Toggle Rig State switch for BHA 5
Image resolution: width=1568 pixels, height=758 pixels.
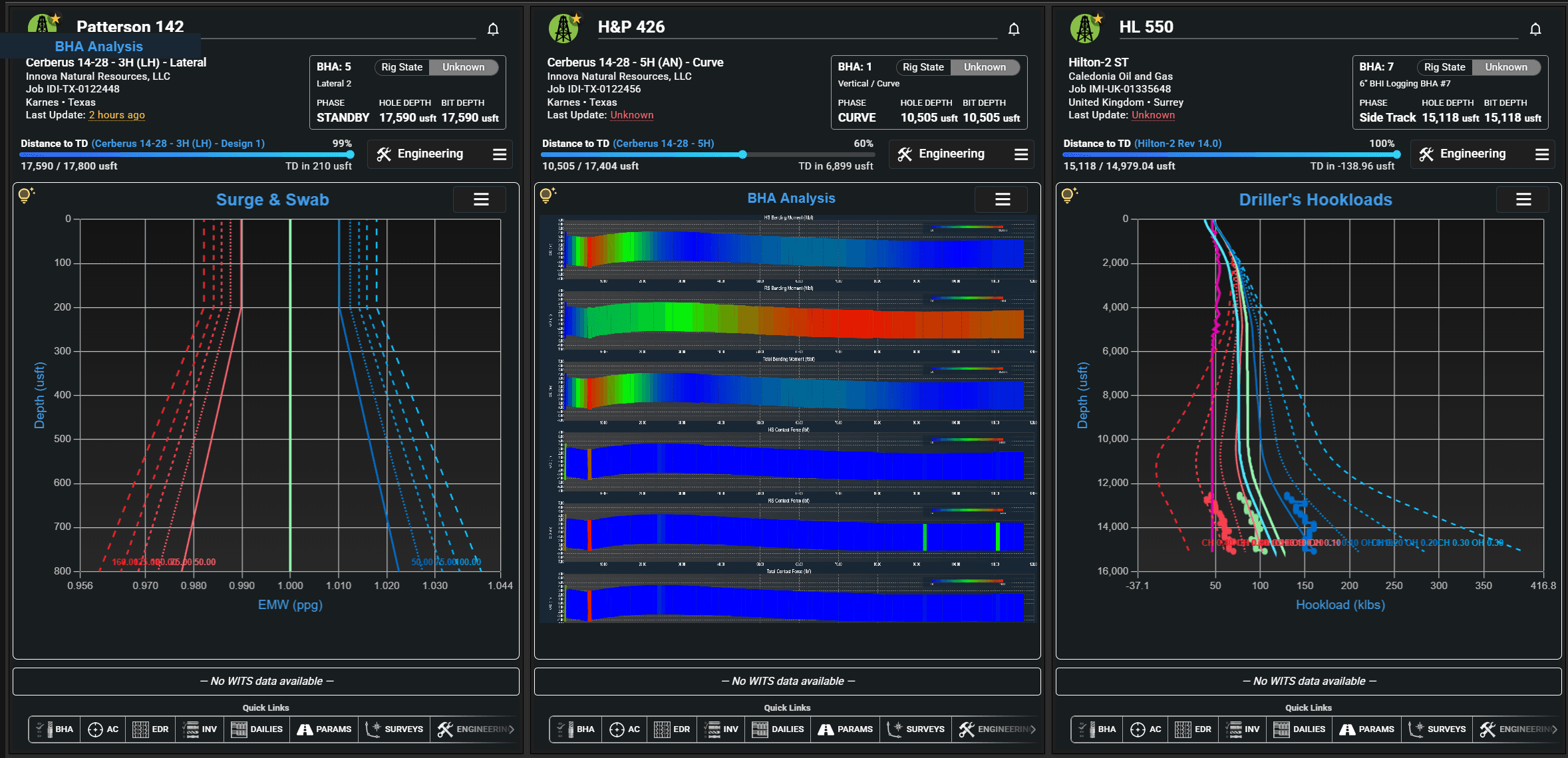pyautogui.click(x=436, y=67)
